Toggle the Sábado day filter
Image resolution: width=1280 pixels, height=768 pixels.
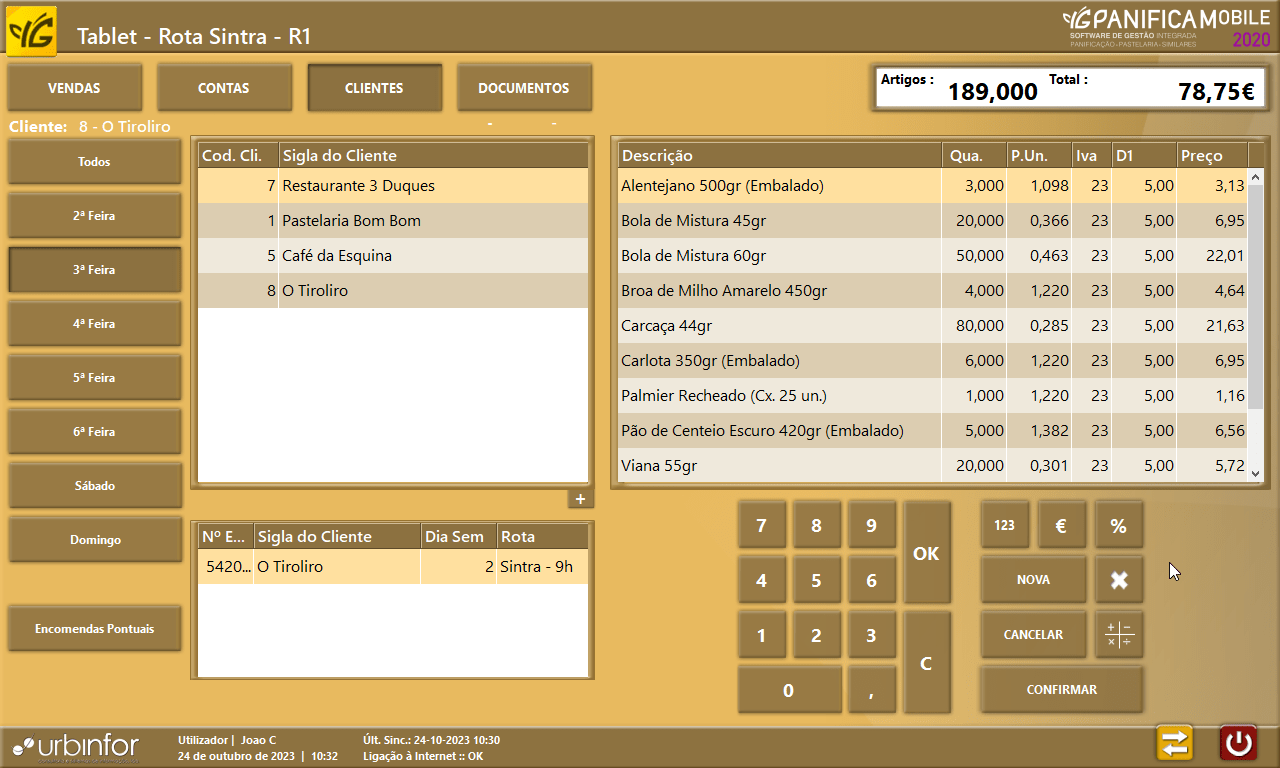[95, 486]
